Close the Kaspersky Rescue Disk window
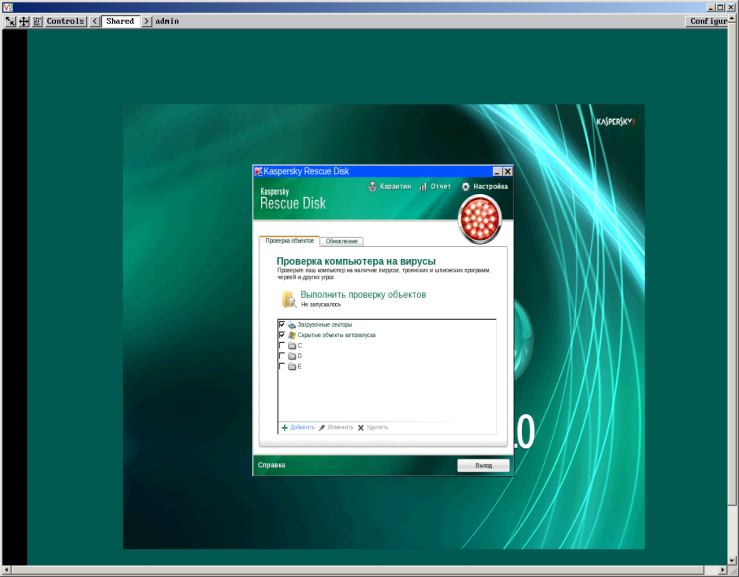Viewport: 739px width, 577px height. point(508,172)
